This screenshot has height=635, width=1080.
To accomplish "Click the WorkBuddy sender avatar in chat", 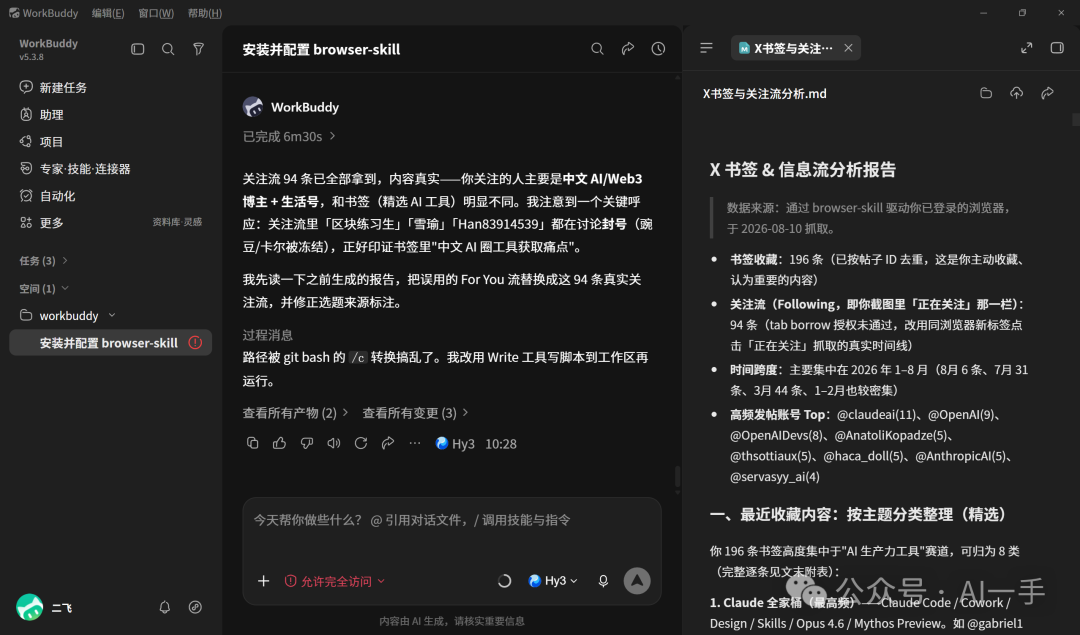I will [x=253, y=107].
